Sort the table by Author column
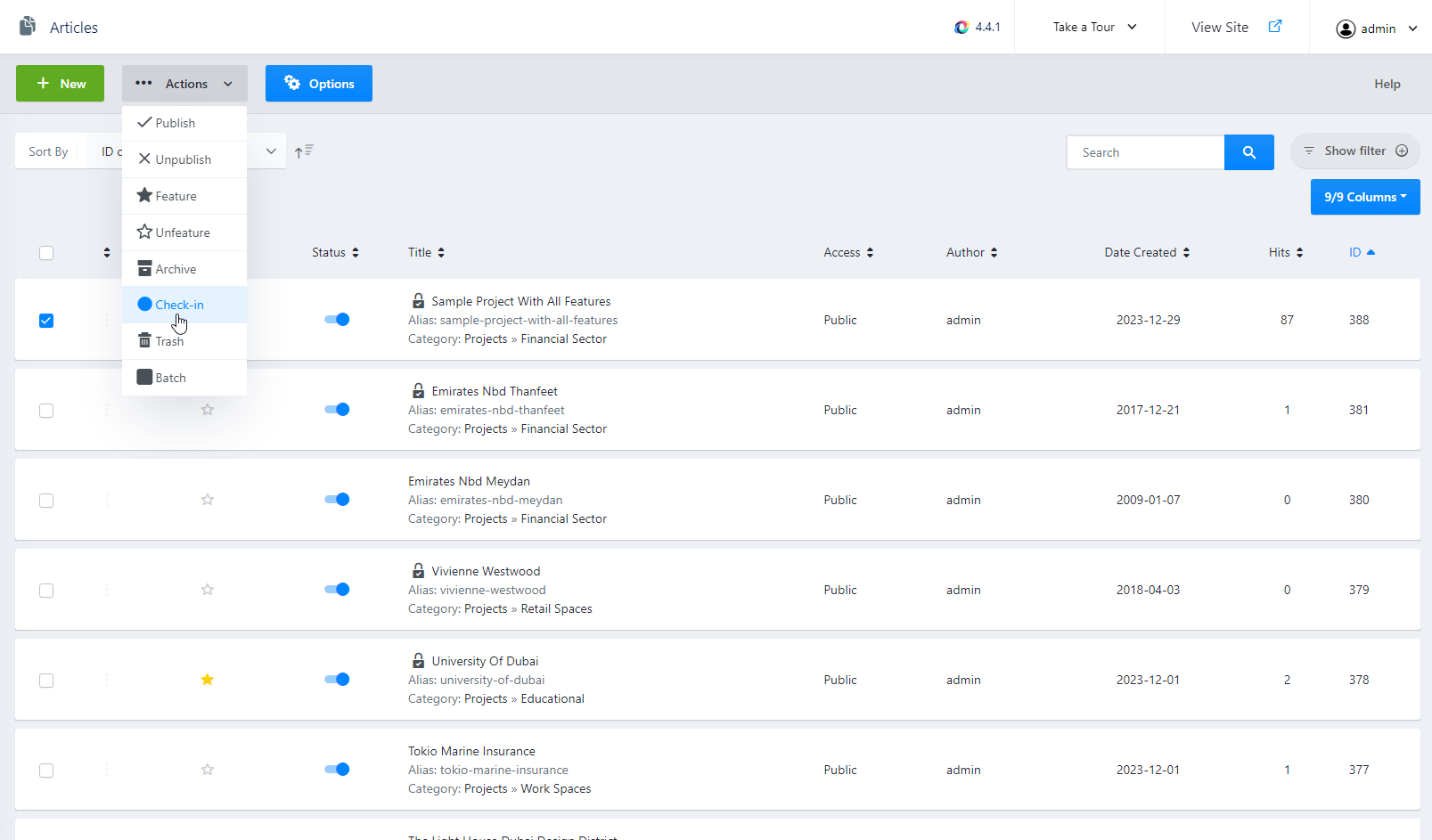The image size is (1432, 840). (971, 253)
